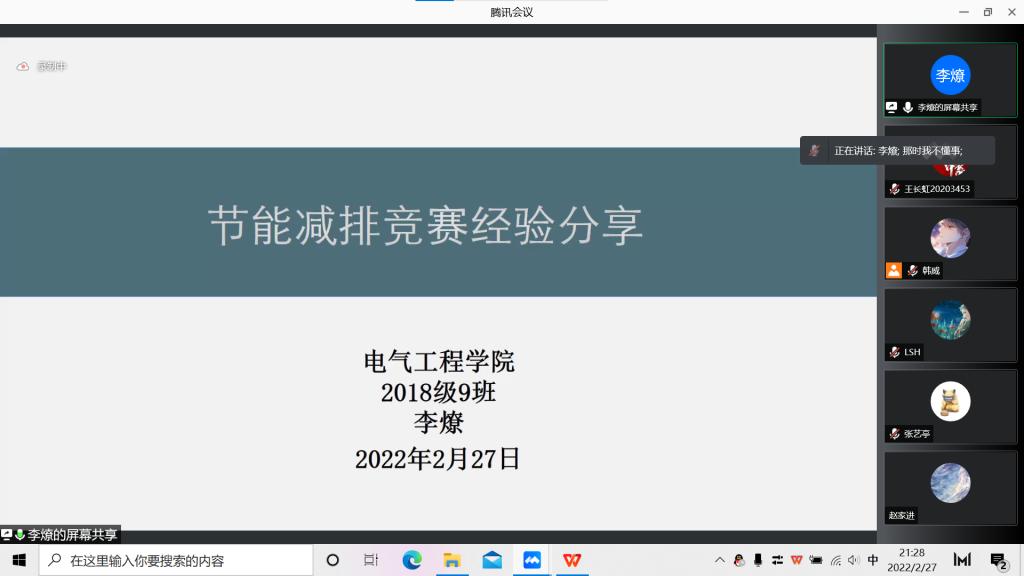Click the muted mic icon beside 王长虹20203453
Image resolution: width=1024 pixels, height=576 pixels.
(x=895, y=189)
